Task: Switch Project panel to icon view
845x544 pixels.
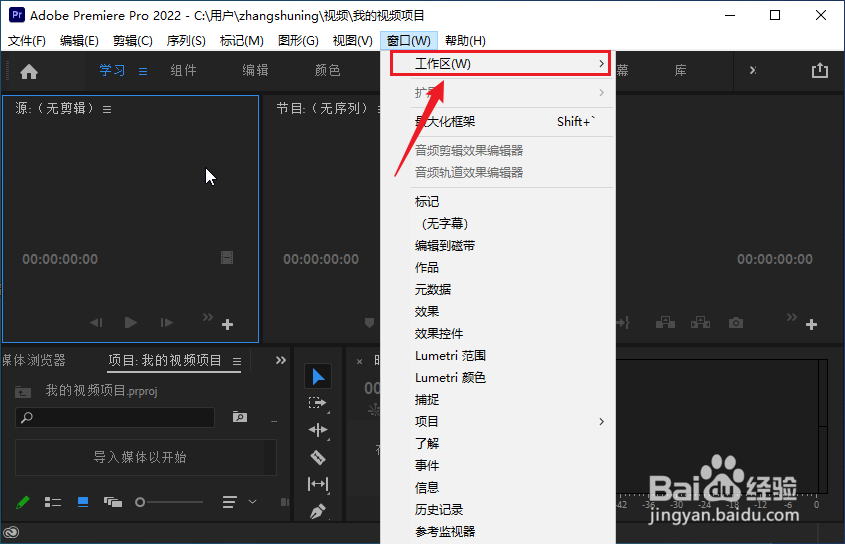Action: 83,502
